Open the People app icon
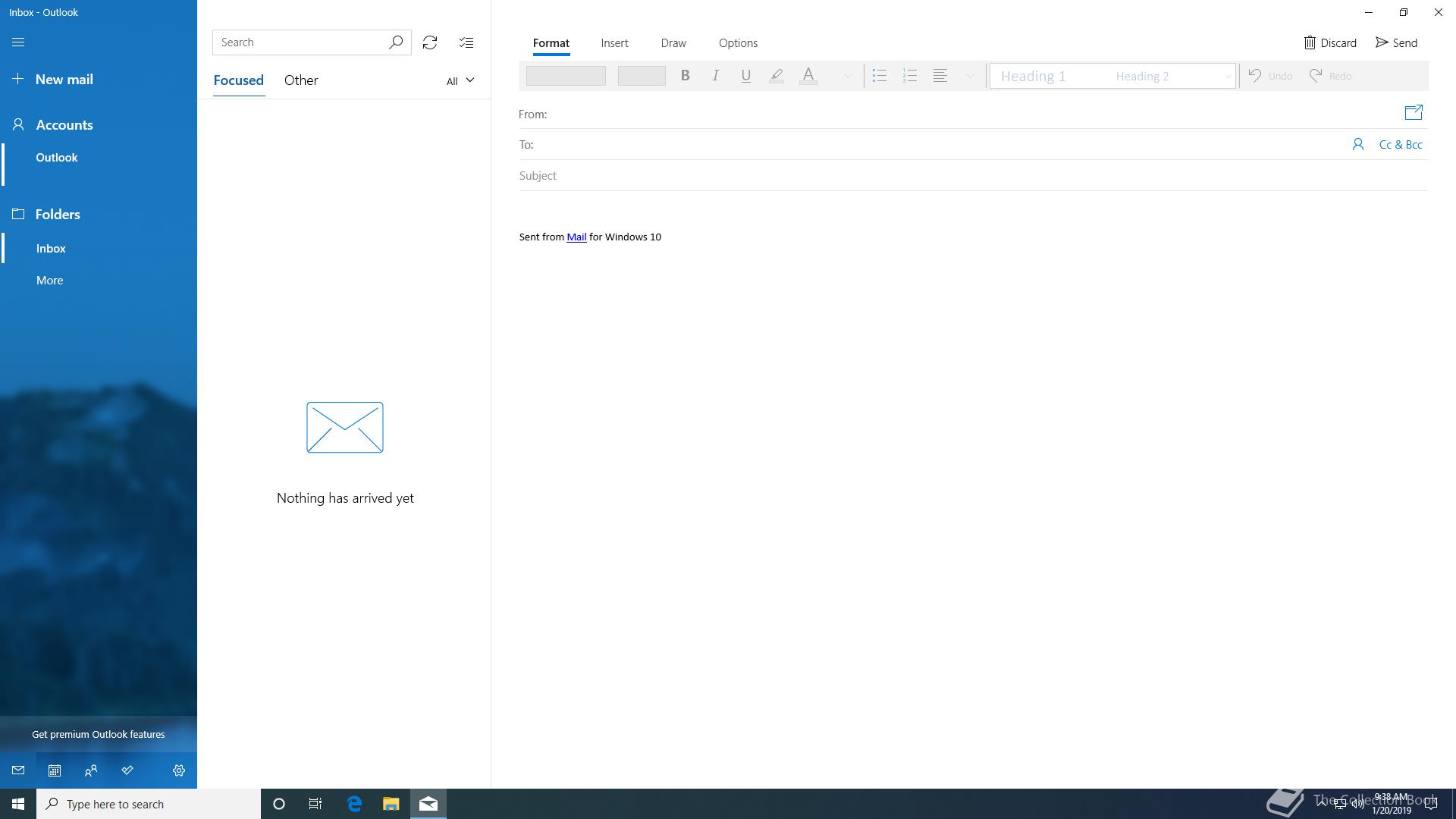Image resolution: width=1456 pixels, height=819 pixels. (x=91, y=770)
